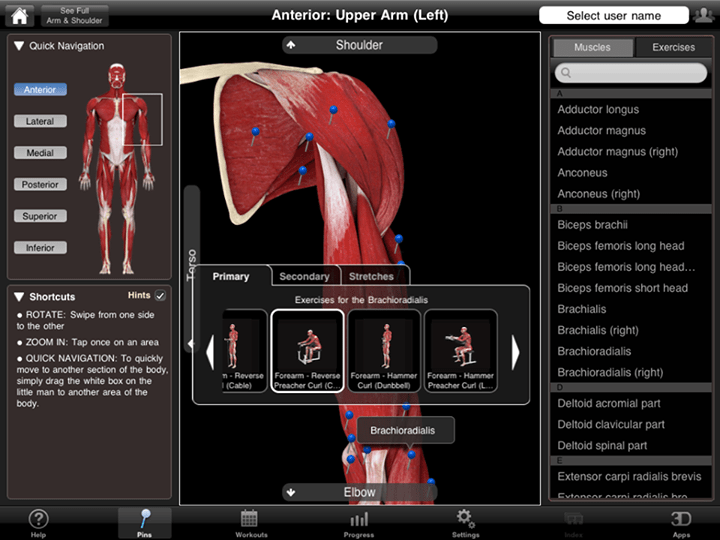This screenshot has width=720, height=540.
Task: Open the Exercises tab
Action: coord(673,47)
